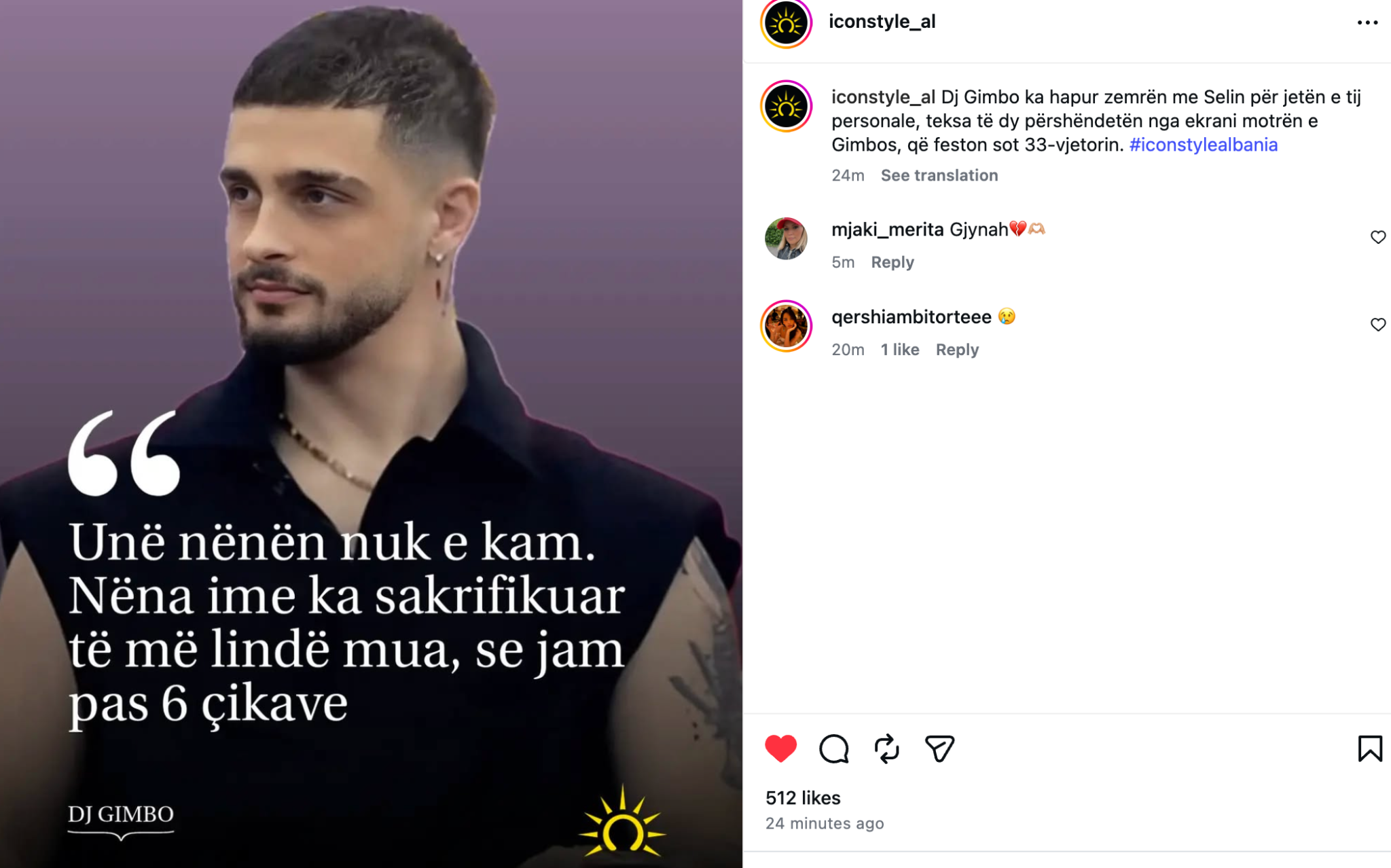Open the #iconstylealbania hashtag
The height and width of the screenshot is (868, 1391).
pyautogui.click(x=1203, y=145)
